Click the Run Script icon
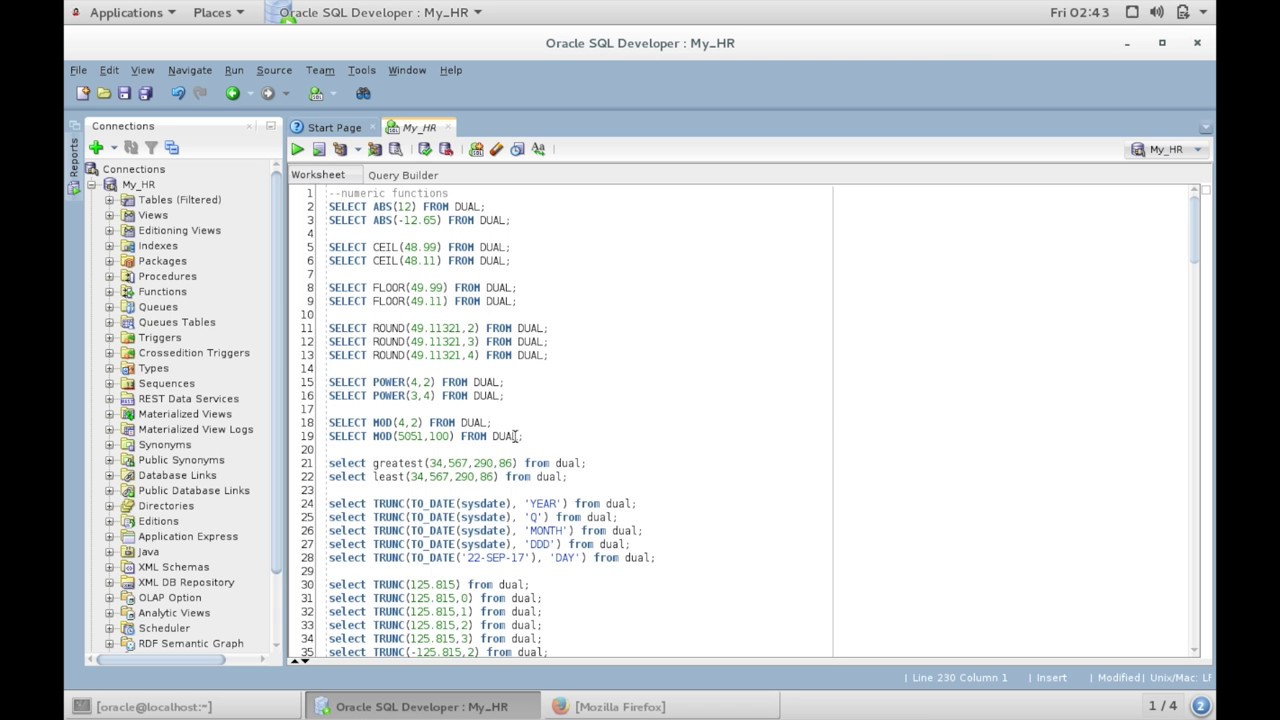The image size is (1280, 720). 318,149
